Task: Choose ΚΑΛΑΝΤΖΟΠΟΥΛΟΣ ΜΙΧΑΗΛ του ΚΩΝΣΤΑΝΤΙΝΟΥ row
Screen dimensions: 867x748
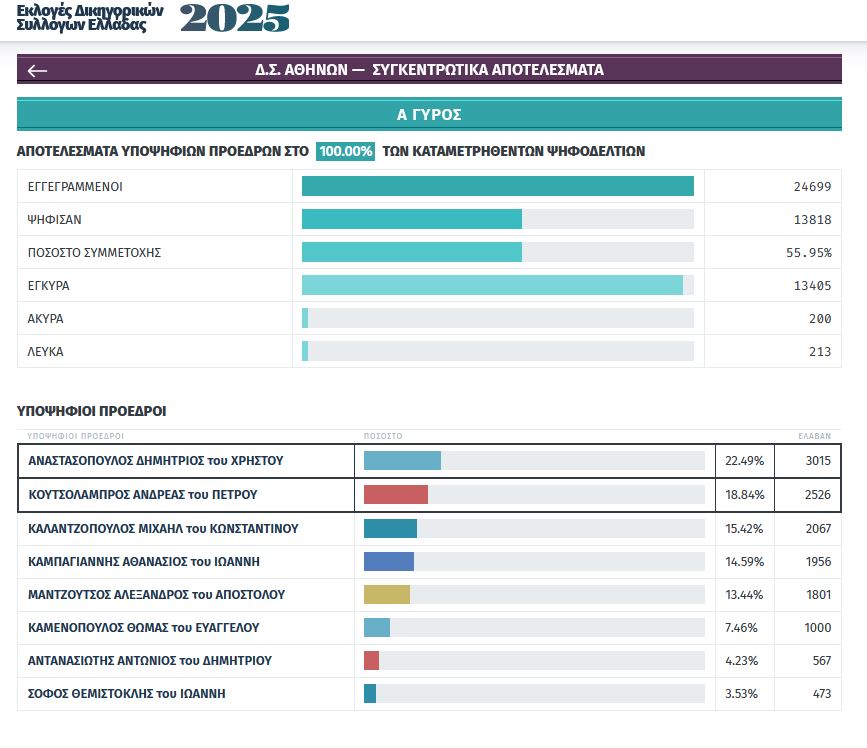Action: pos(163,528)
